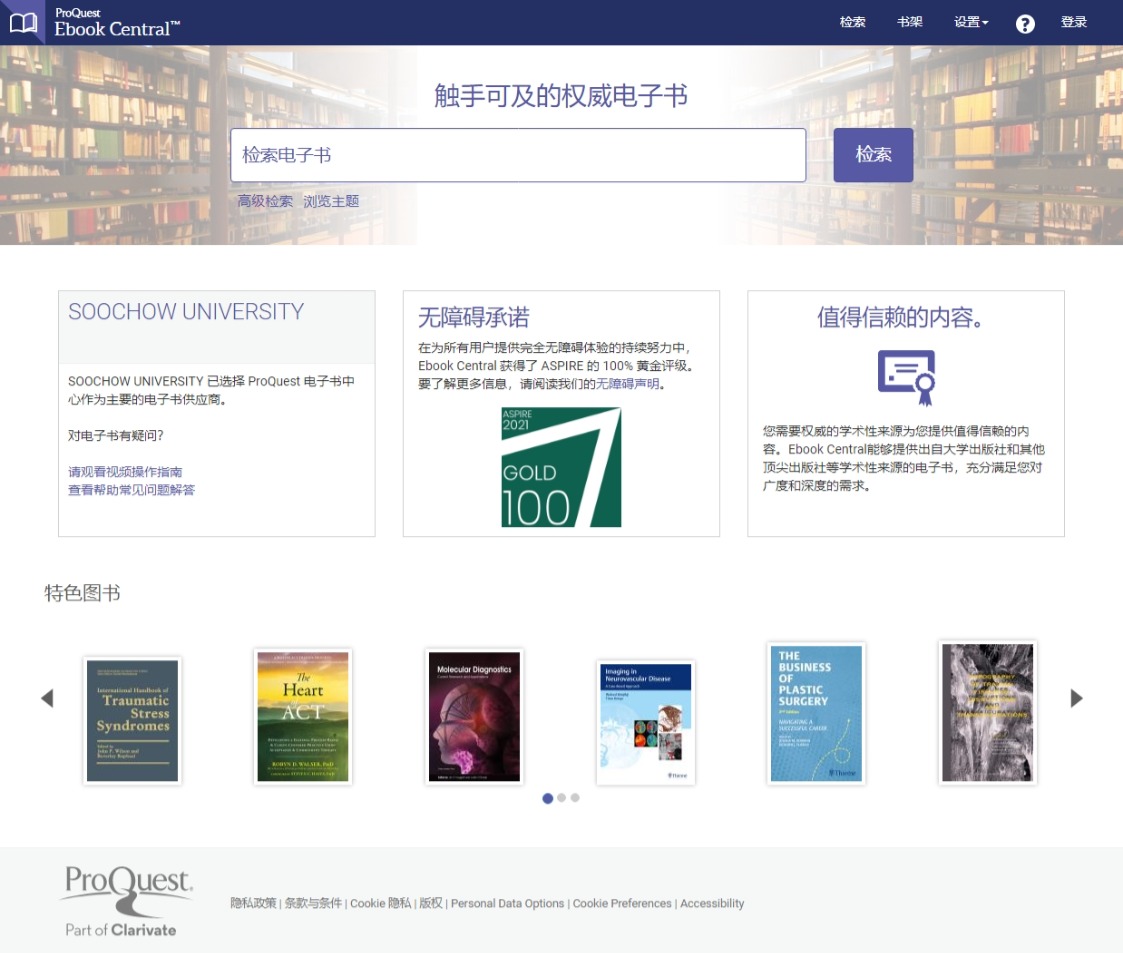
Task: Click the ASPIRE 2021 GOLD 100 badge
Action: (561, 466)
